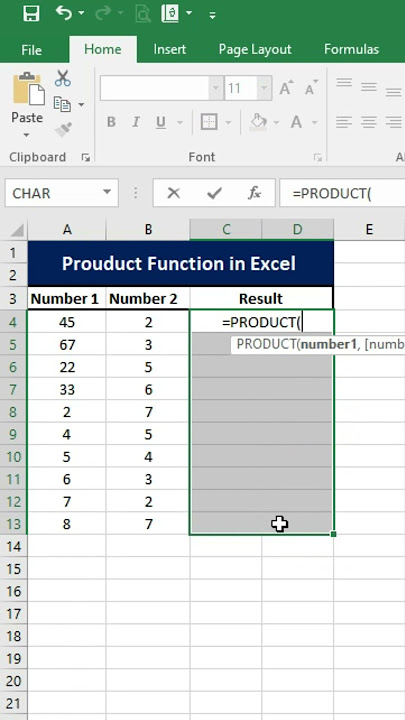Open the Font Color dropdown arrow
The height and width of the screenshot is (720, 405).
pyautogui.click(x=315, y=123)
